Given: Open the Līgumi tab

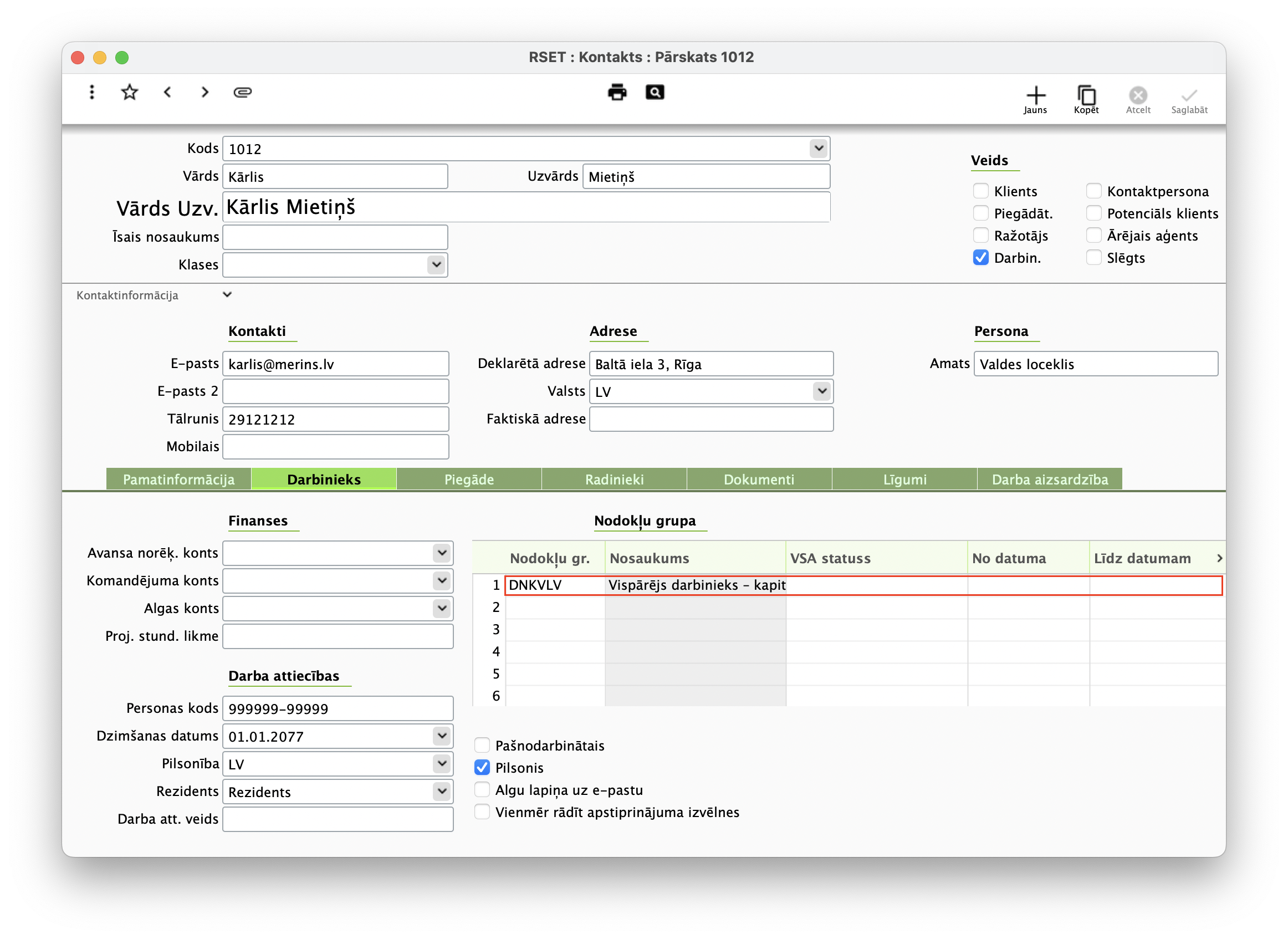Looking at the screenshot, I should (904, 479).
